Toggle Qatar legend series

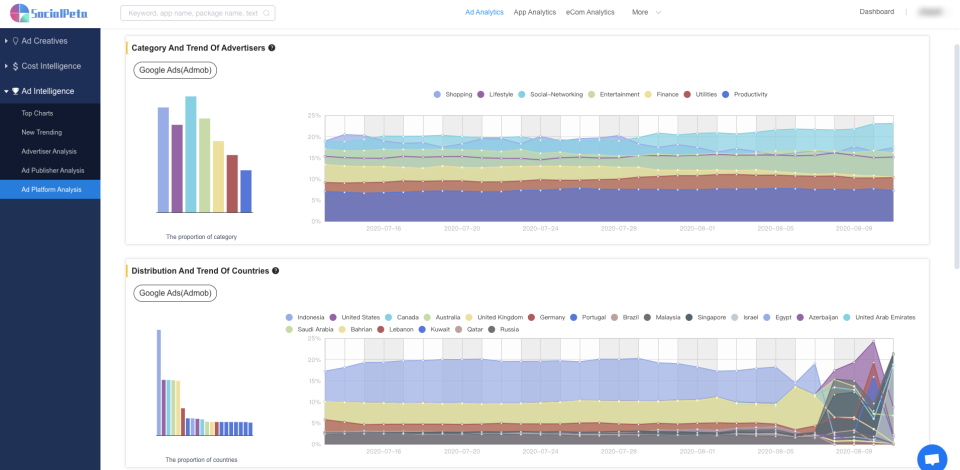469,329
